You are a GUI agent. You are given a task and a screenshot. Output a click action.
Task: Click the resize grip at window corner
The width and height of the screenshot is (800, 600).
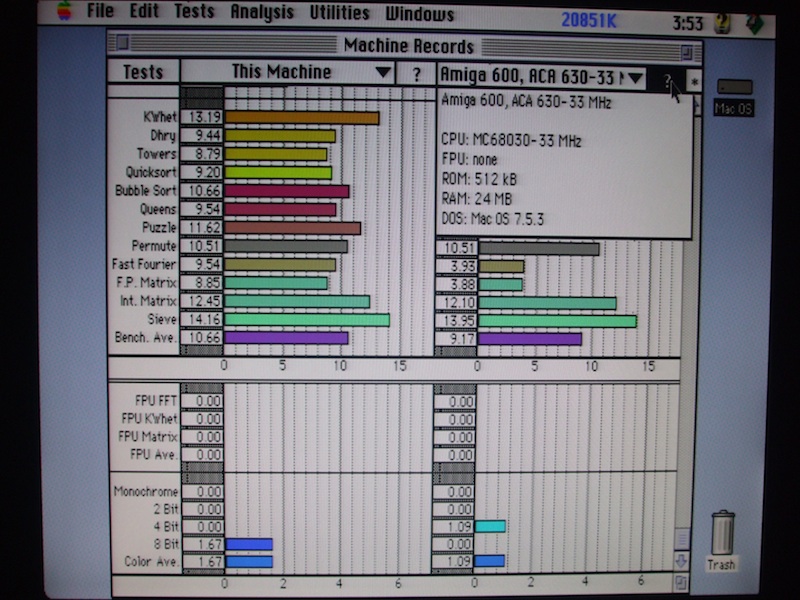[x=682, y=581]
